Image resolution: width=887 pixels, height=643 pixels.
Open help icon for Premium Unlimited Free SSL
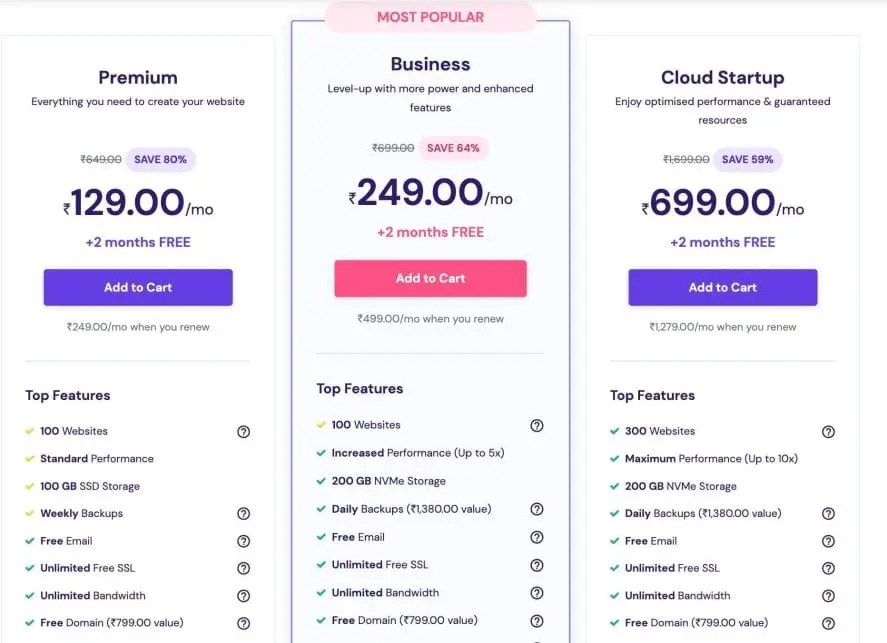(243, 568)
